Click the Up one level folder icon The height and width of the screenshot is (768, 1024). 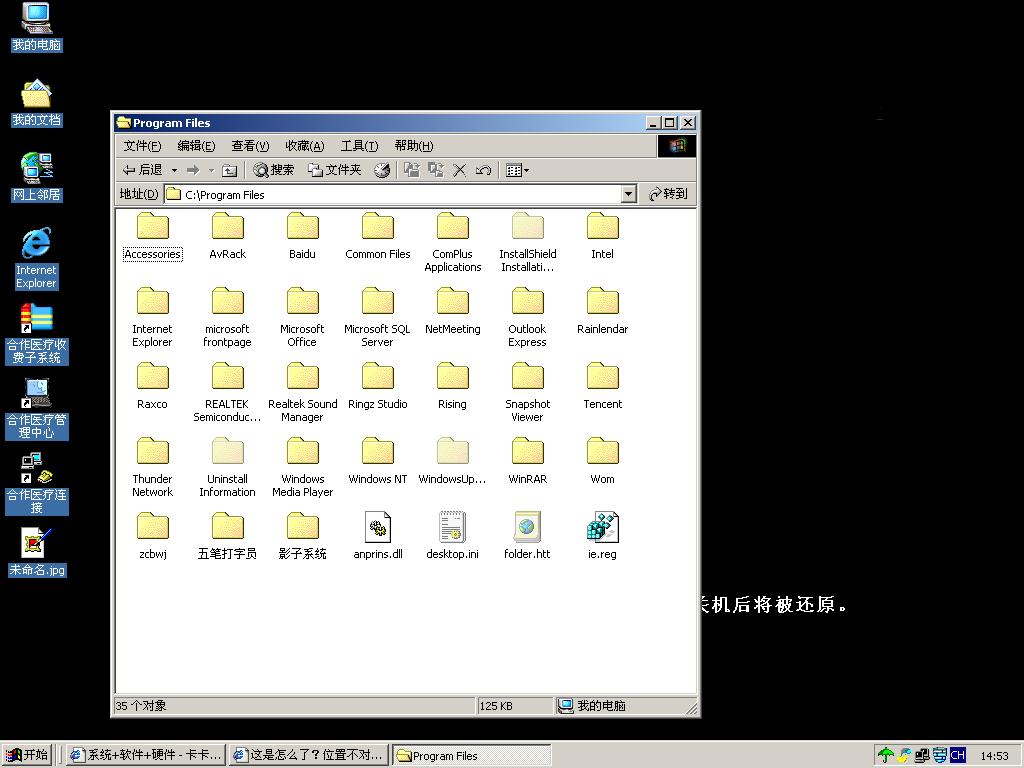point(229,170)
